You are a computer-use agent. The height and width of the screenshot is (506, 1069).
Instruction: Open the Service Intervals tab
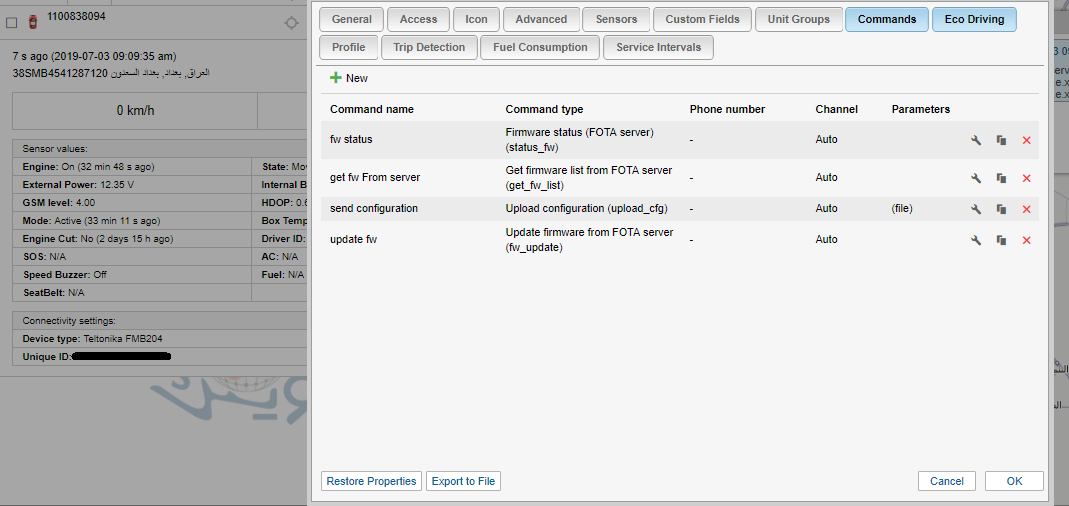click(x=658, y=47)
